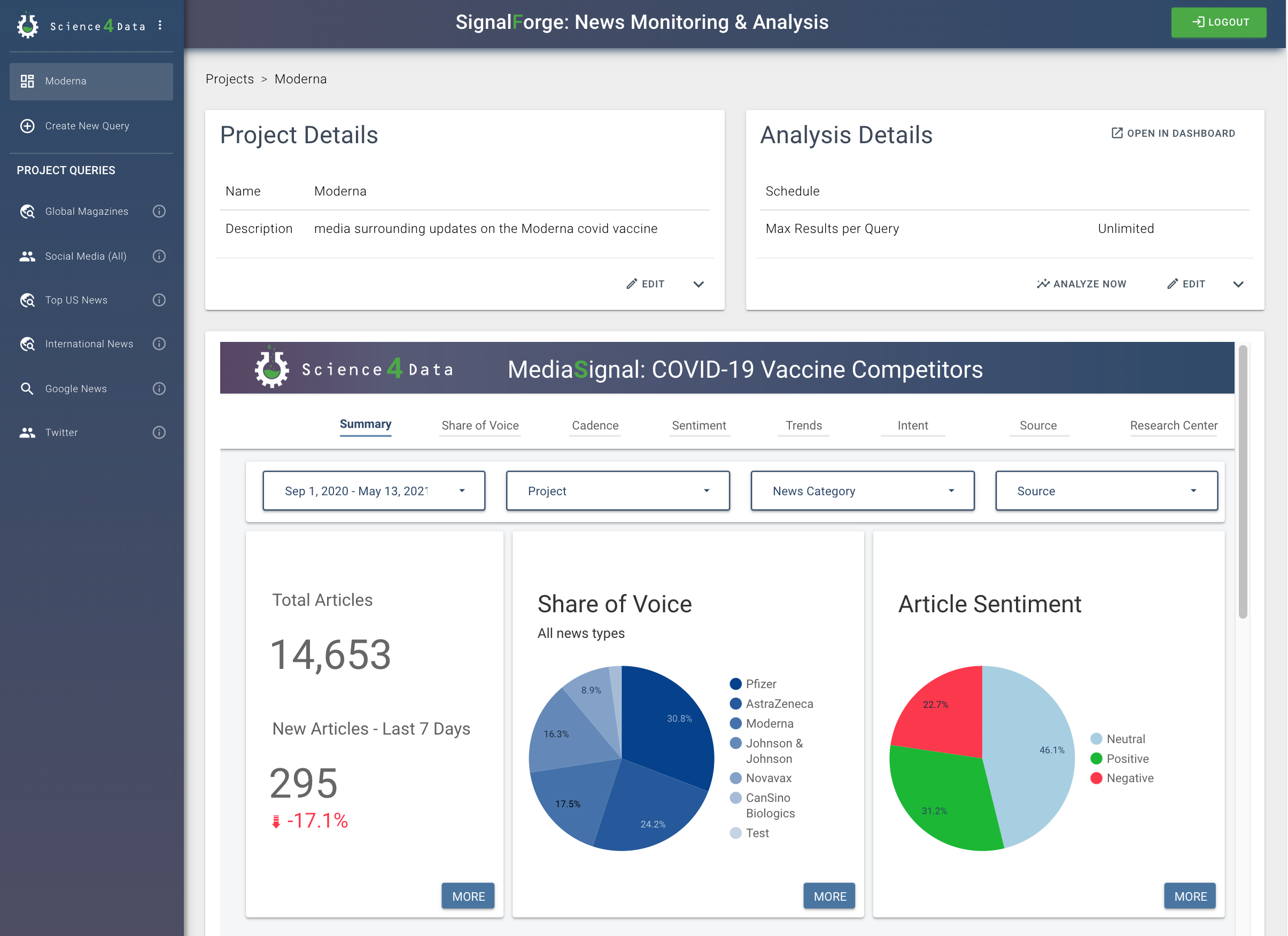The width and height of the screenshot is (1288, 936).
Task: Click the Novavax legend color dot
Action: (x=735, y=778)
